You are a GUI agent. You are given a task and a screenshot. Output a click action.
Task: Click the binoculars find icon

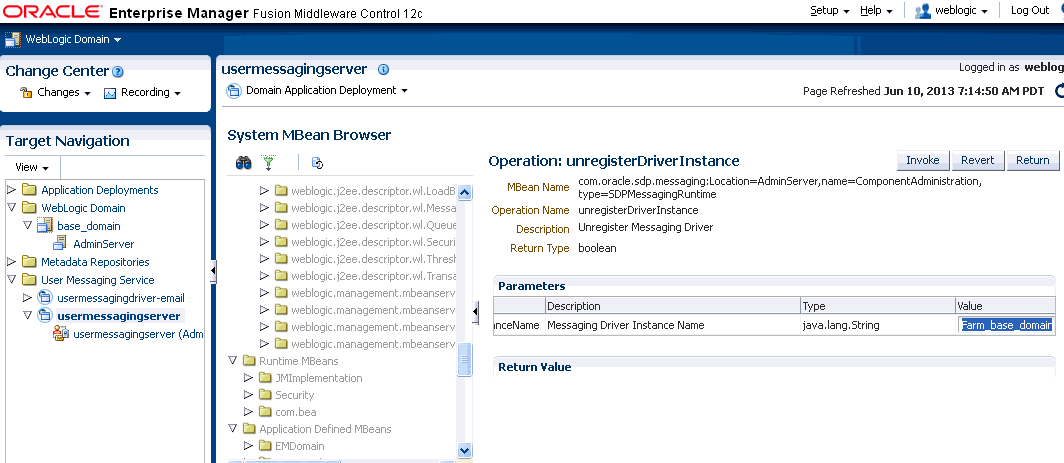[244, 162]
